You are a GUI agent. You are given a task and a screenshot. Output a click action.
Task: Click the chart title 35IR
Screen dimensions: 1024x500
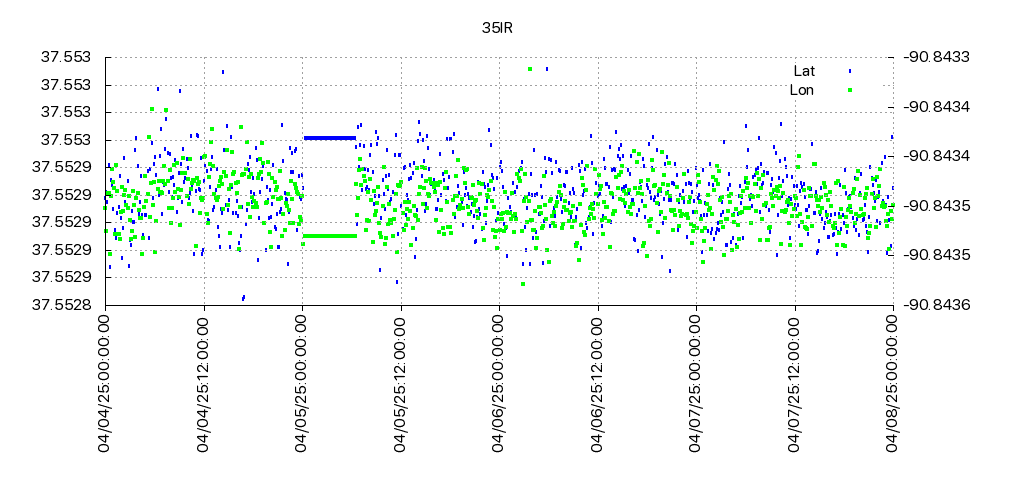497,28
